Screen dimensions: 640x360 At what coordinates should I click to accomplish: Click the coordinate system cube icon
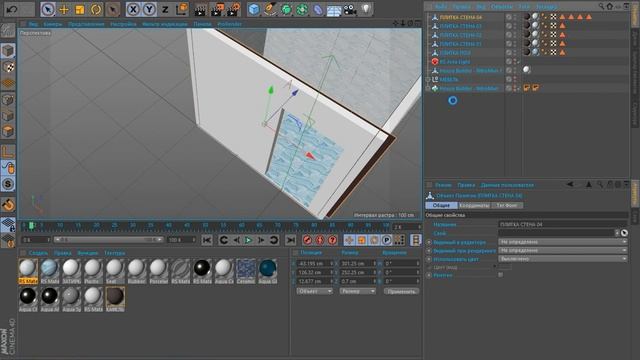point(182,9)
